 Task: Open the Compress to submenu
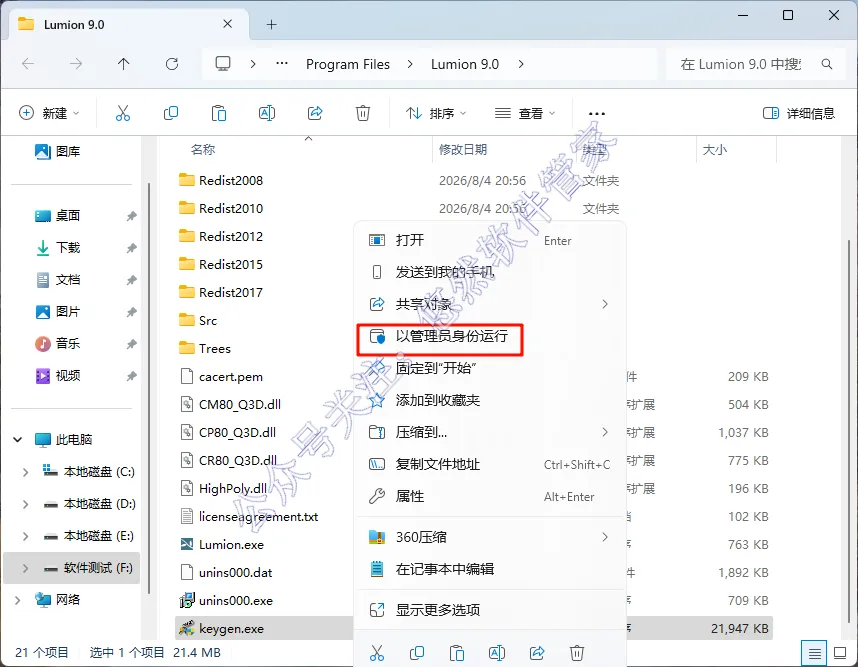(x=489, y=432)
